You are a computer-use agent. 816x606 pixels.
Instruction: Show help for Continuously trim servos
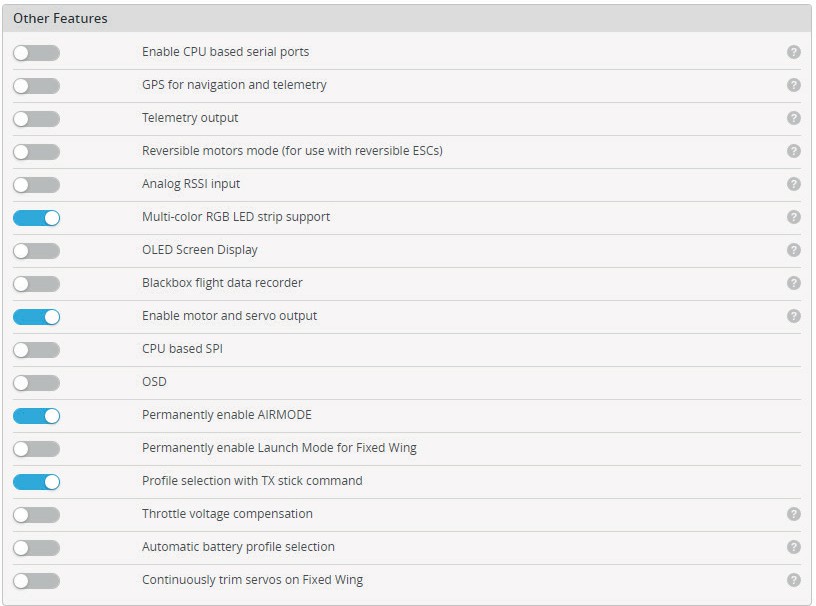(x=794, y=580)
